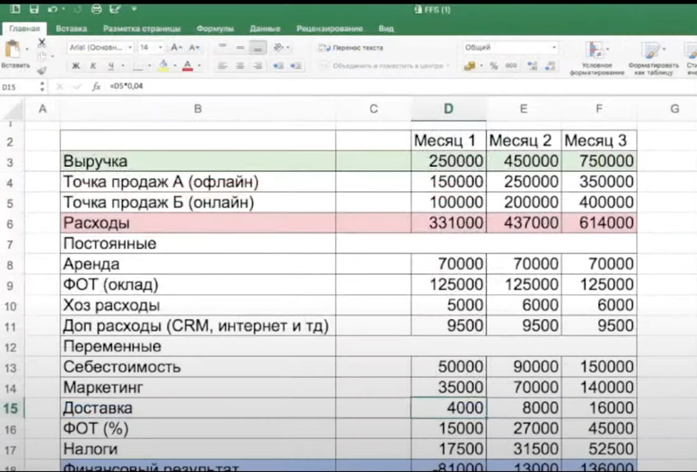697x472 pixels.
Task: Align text to the left
Action: pos(223,66)
